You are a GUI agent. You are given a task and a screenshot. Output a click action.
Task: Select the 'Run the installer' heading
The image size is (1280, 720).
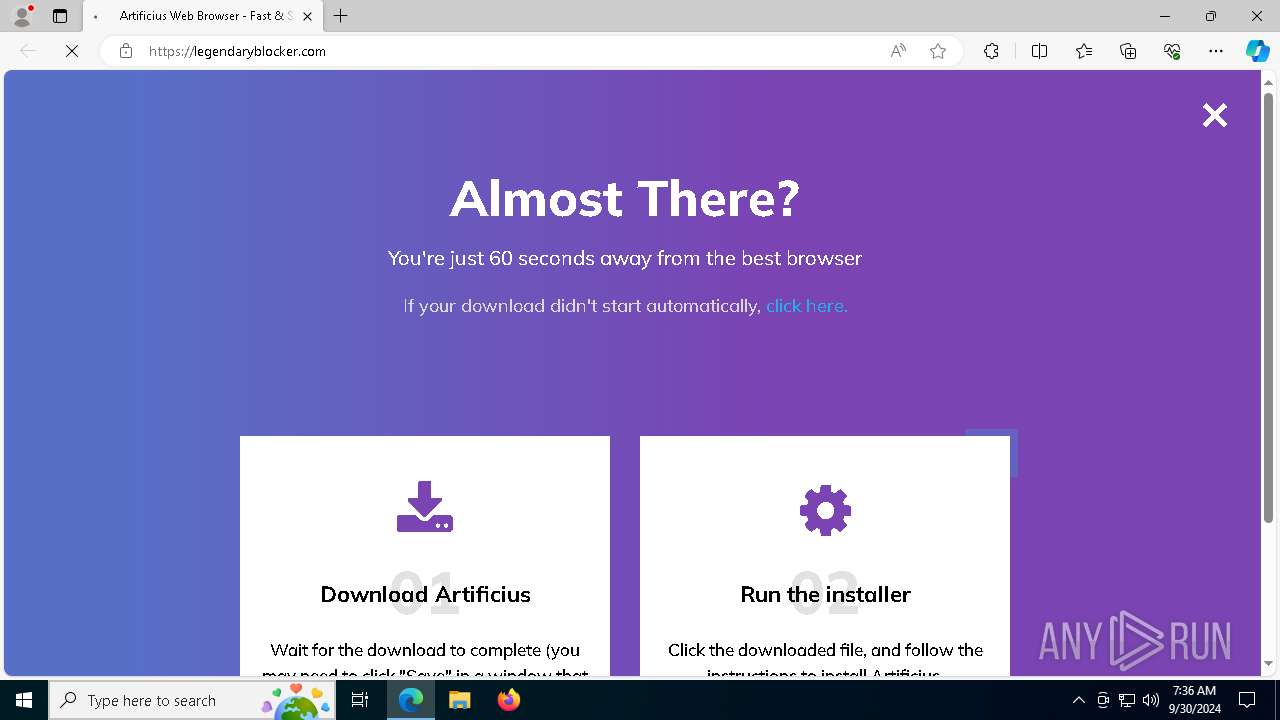(825, 594)
